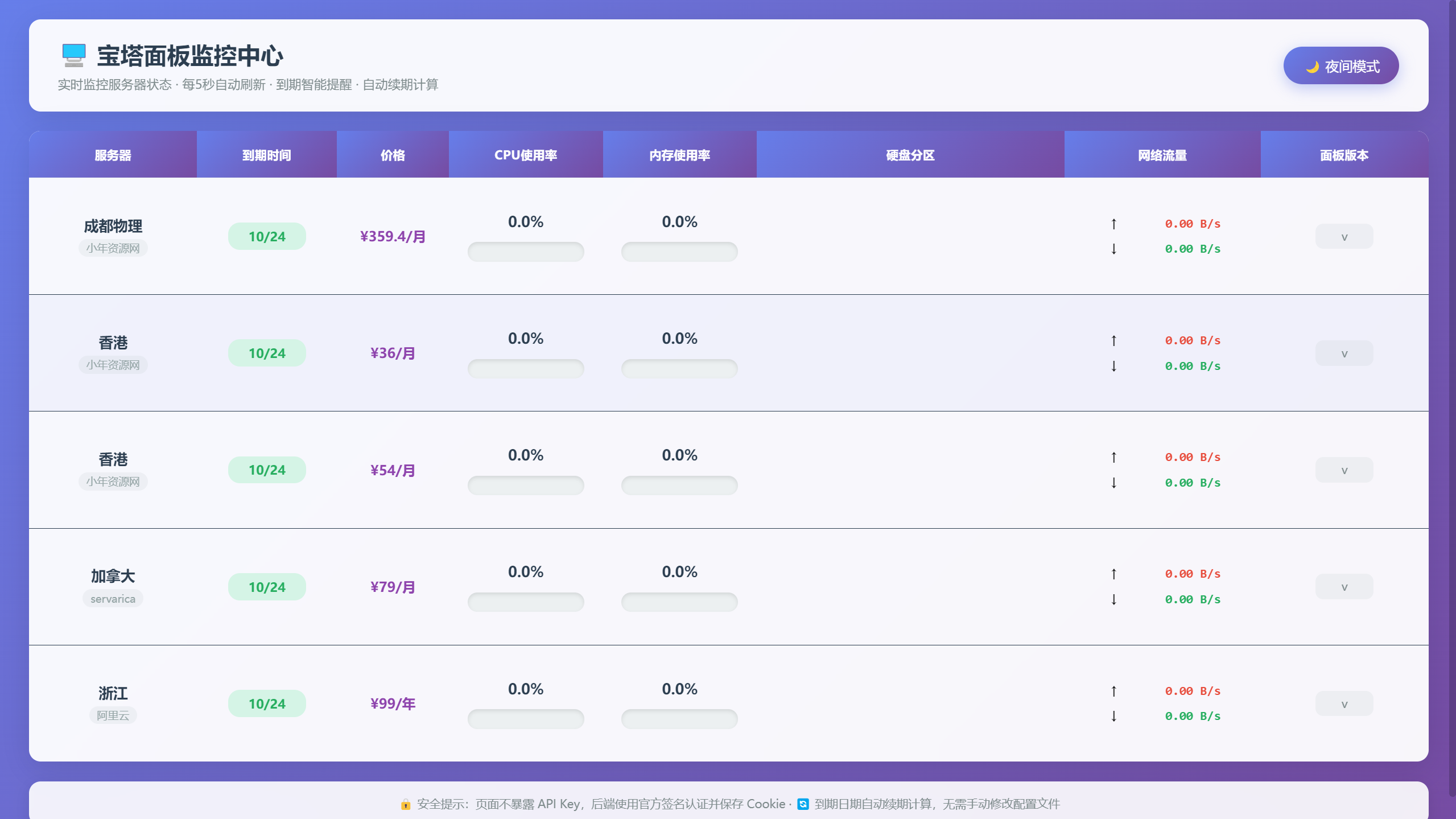The image size is (1456, 819).
Task: Click the servarica provider tag
Action: [113, 599]
